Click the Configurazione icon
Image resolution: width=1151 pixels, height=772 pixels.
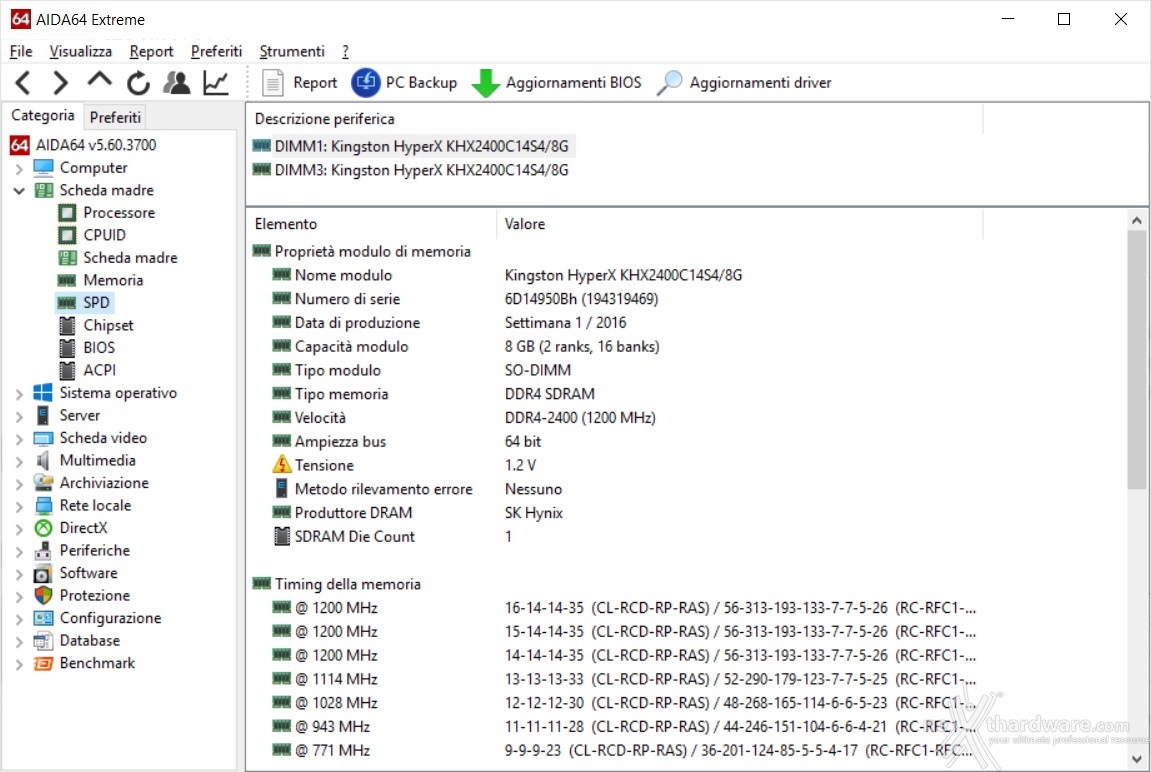point(43,618)
